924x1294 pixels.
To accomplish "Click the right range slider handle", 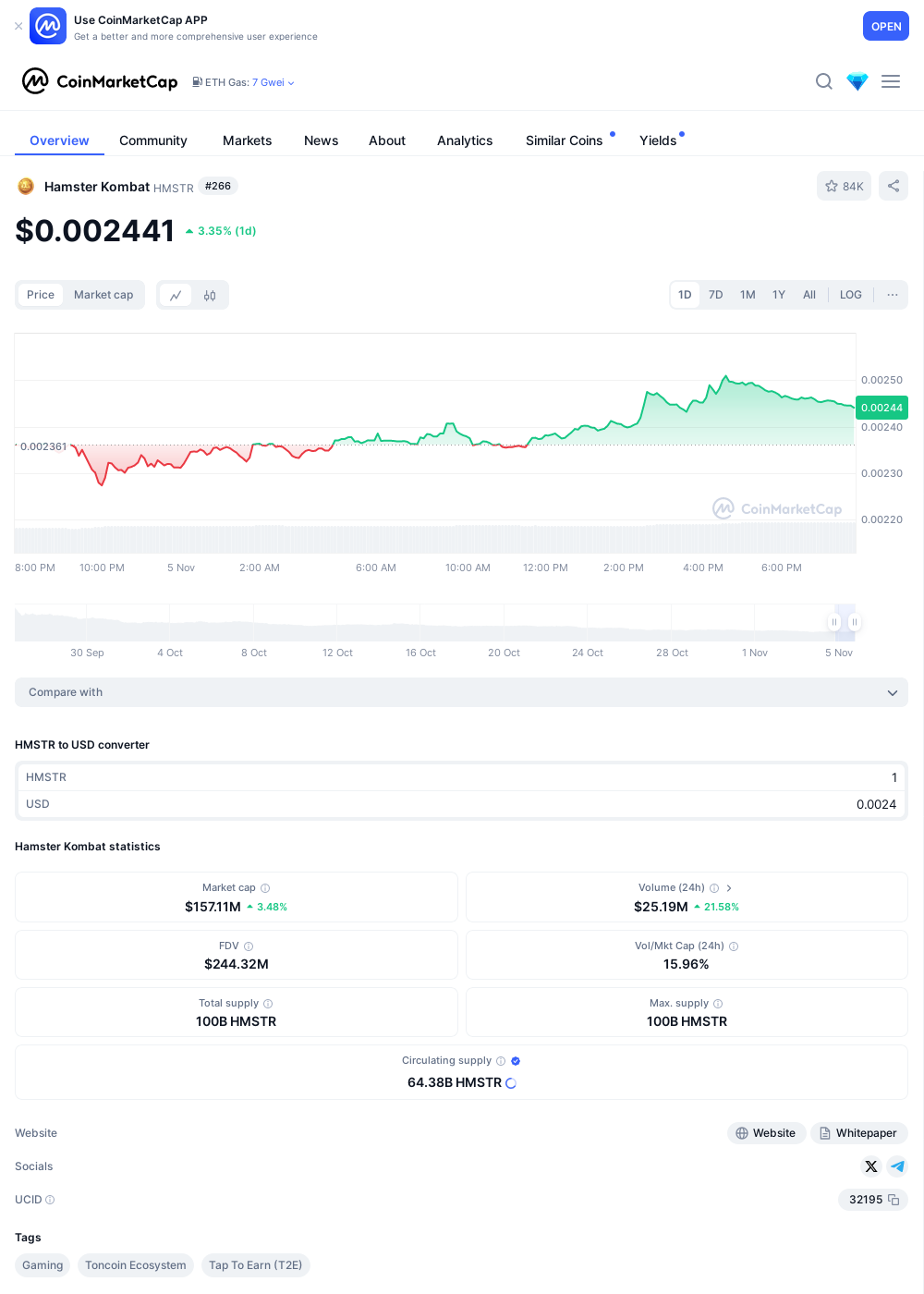I will click(x=855, y=622).
